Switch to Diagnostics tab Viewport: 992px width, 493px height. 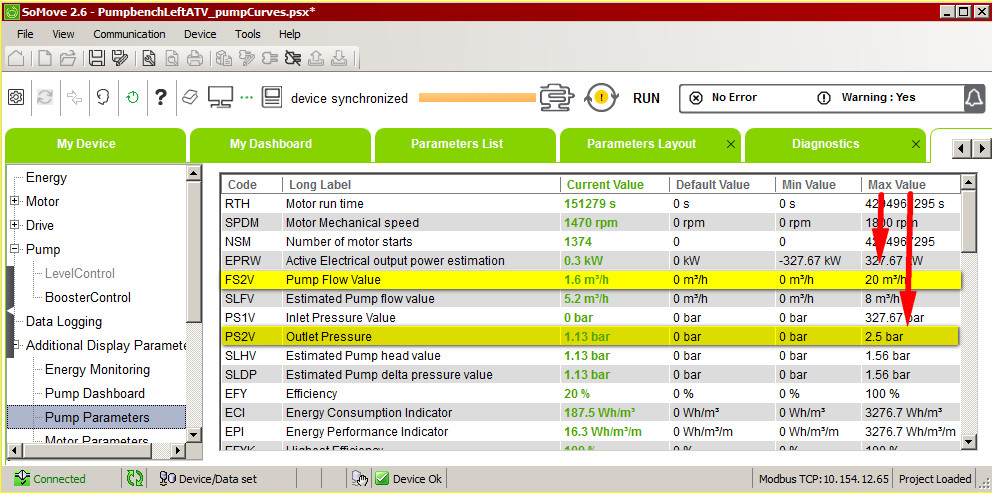pyautogui.click(x=834, y=144)
